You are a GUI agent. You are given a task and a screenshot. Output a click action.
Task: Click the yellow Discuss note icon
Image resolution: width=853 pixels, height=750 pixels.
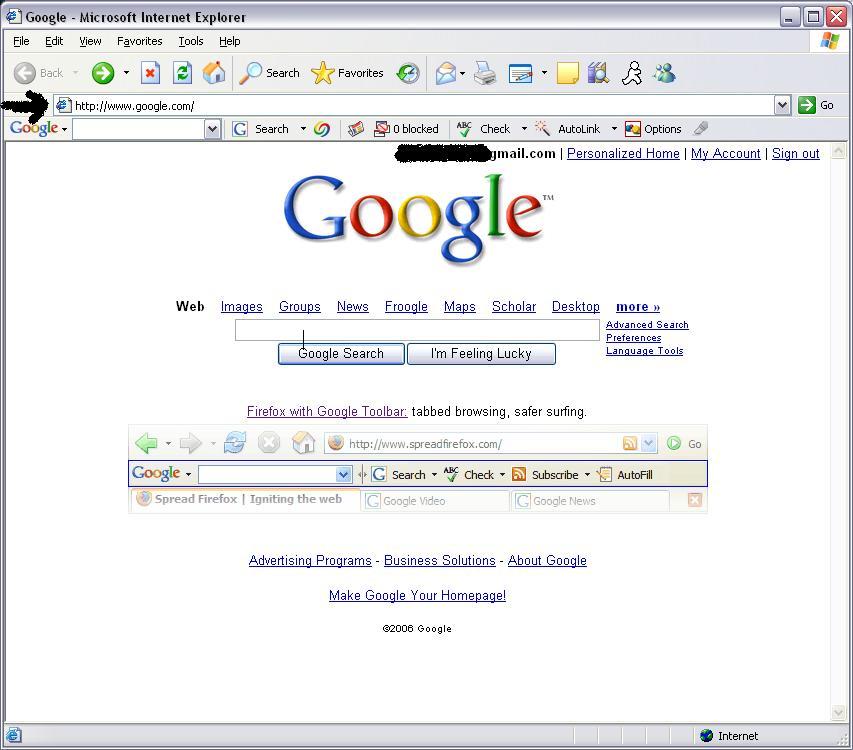point(567,73)
